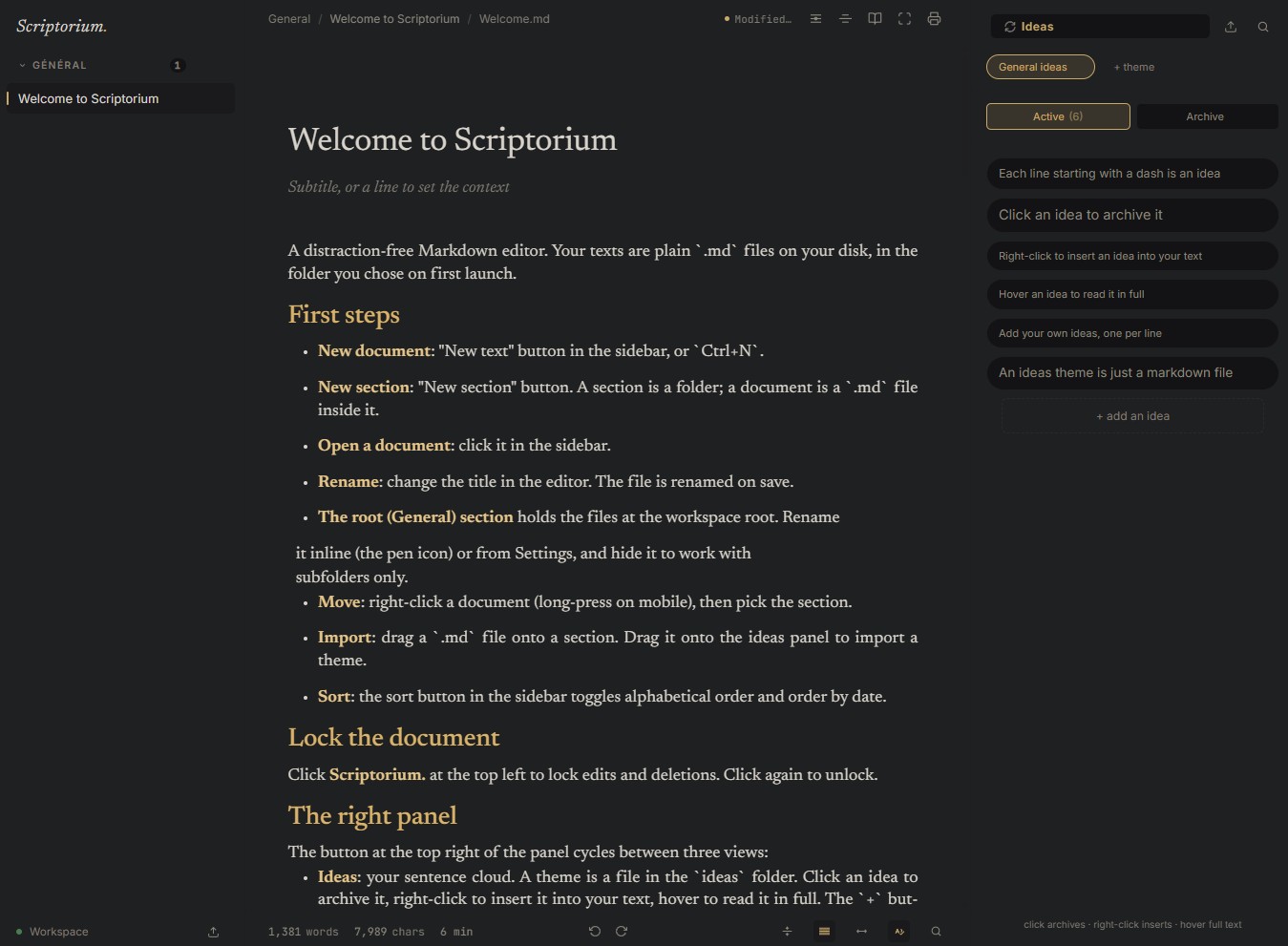
Task: Toggle the spell-check icon in the status bar
Action: [899, 932]
